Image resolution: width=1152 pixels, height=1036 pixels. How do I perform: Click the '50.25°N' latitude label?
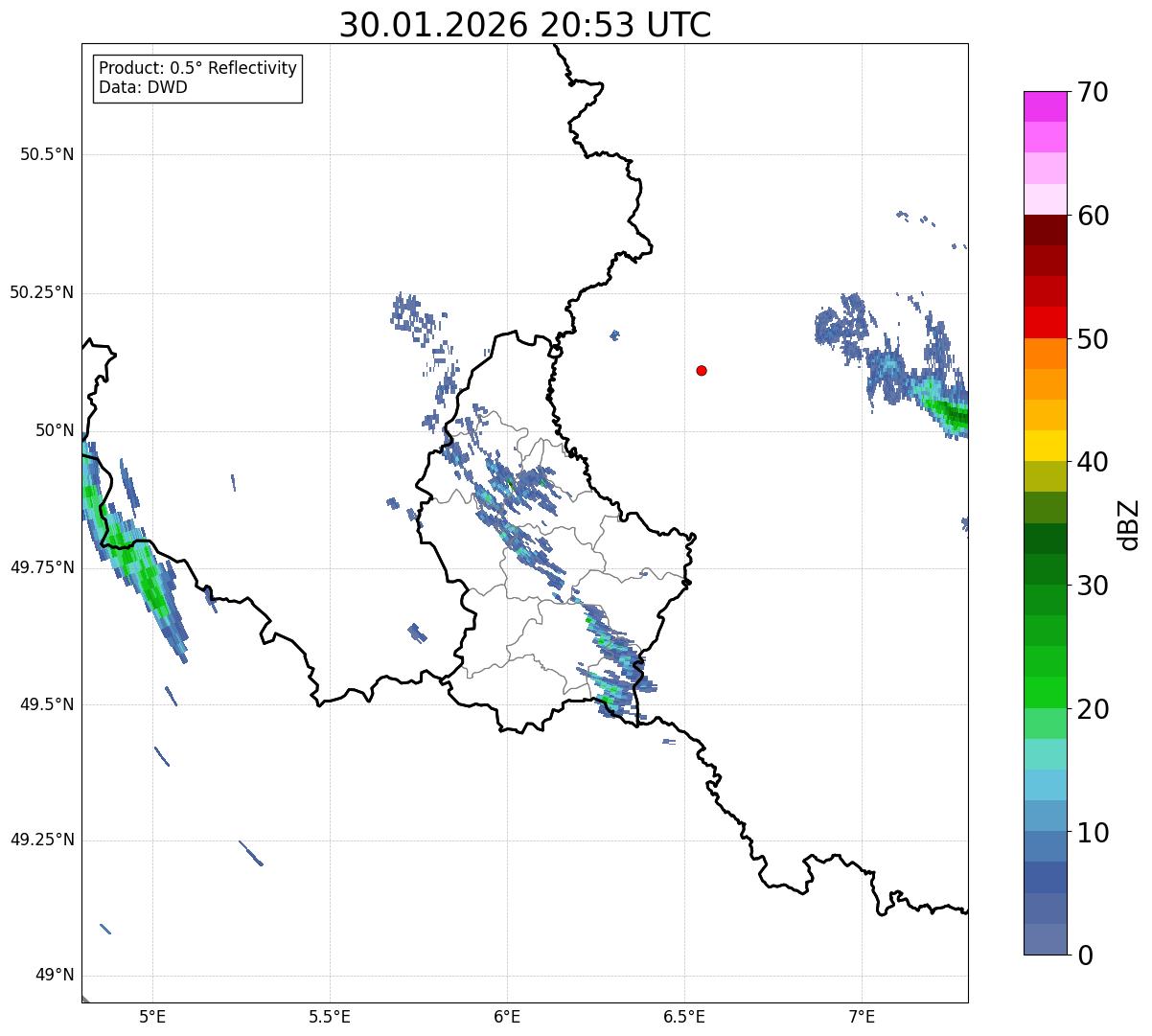42,293
